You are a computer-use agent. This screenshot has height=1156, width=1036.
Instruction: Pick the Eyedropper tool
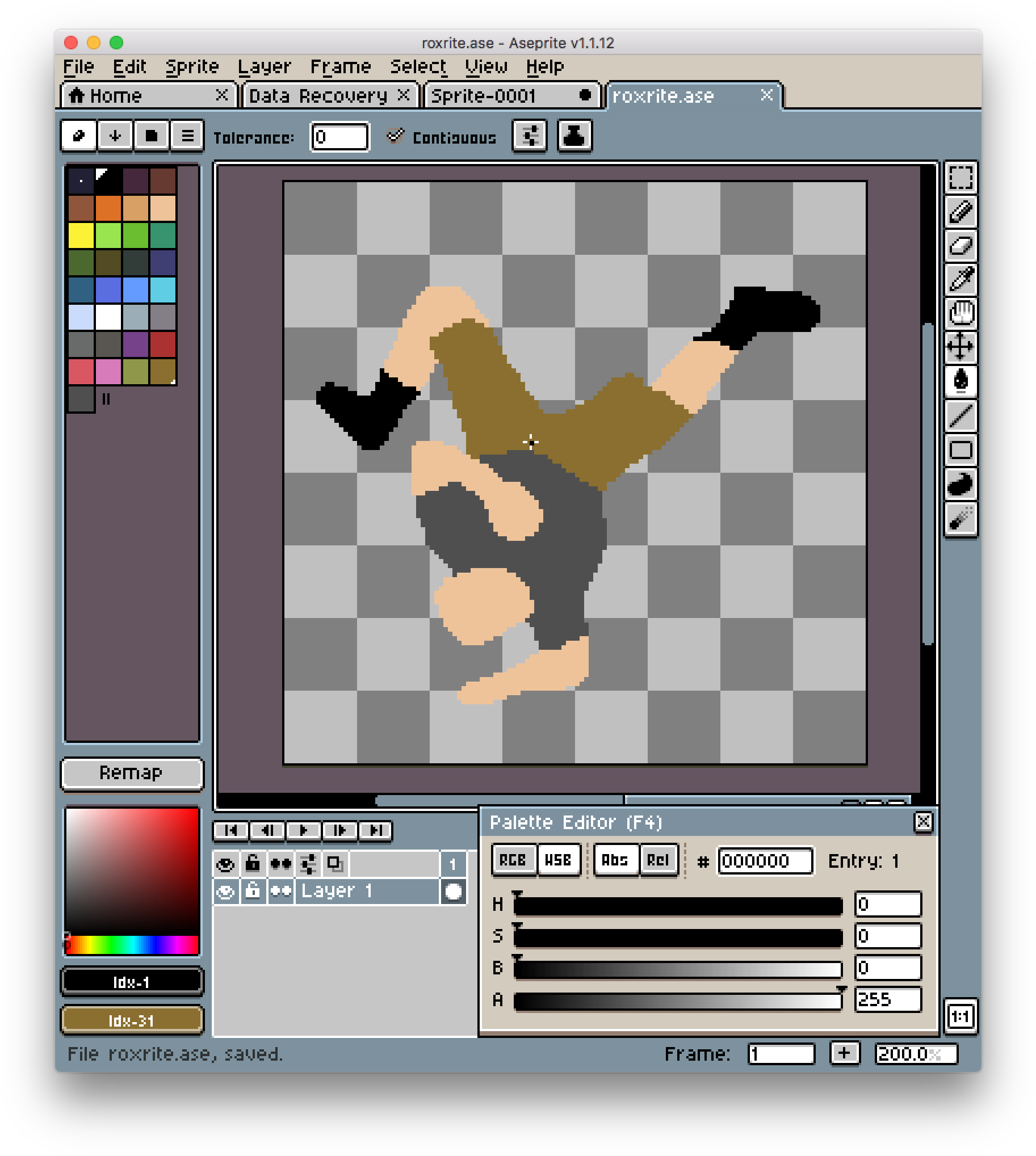coord(961,280)
